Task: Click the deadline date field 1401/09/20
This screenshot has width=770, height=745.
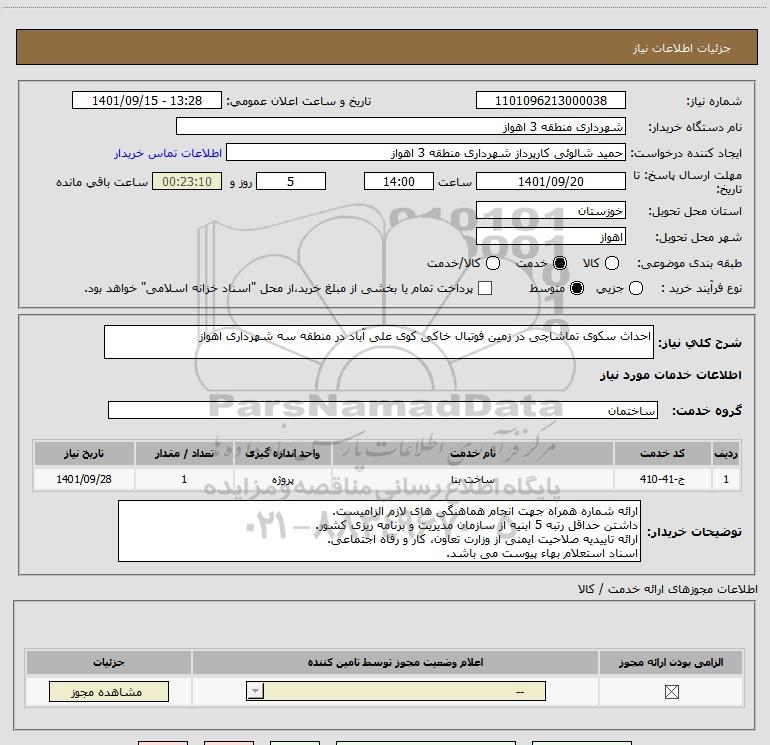Action: click(550, 182)
